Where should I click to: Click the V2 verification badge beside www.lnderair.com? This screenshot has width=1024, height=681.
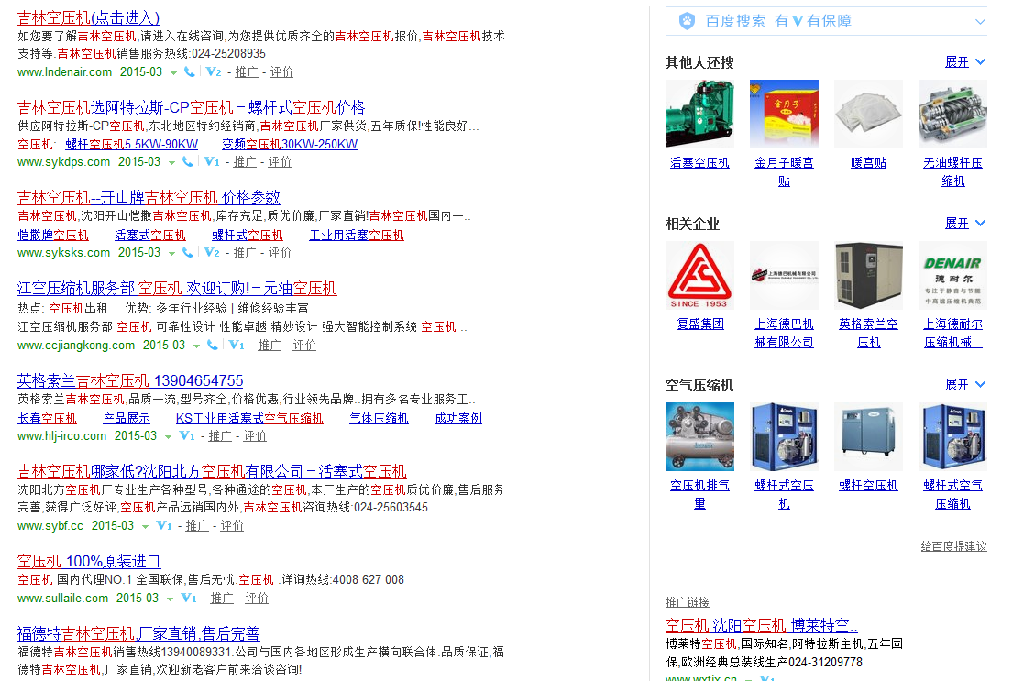(213, 72)
